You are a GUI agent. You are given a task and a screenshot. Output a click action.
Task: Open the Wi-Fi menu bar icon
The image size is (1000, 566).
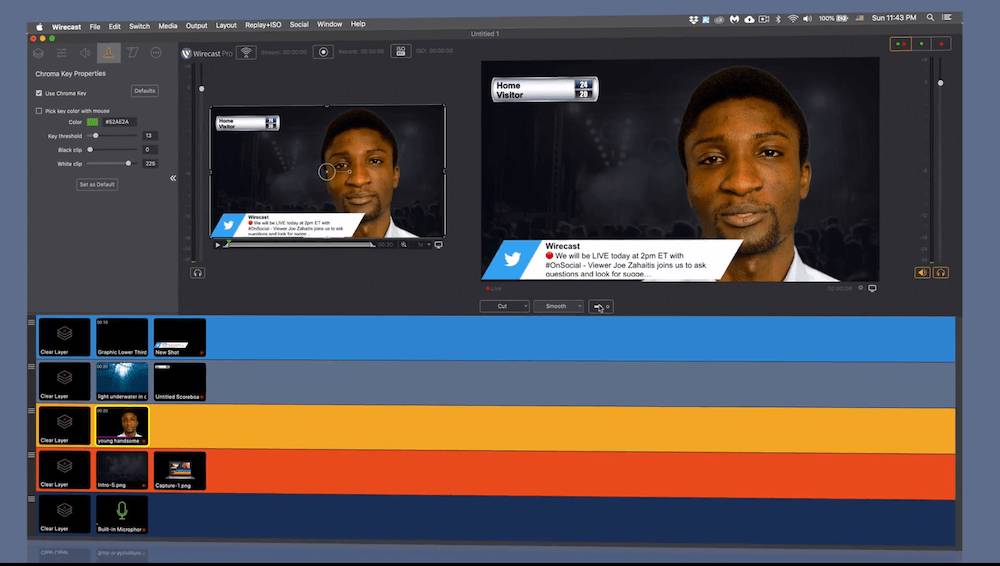pyautogui.click(x=793, y=19)
